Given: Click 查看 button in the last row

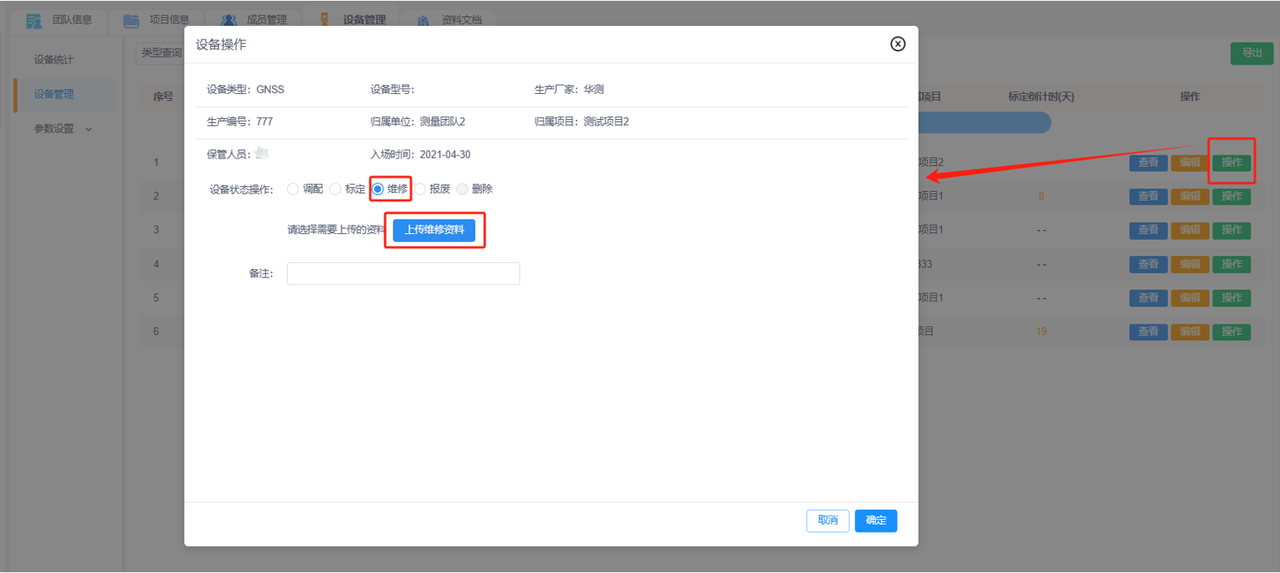Looking at the screenshot, I should point(1147,331).
